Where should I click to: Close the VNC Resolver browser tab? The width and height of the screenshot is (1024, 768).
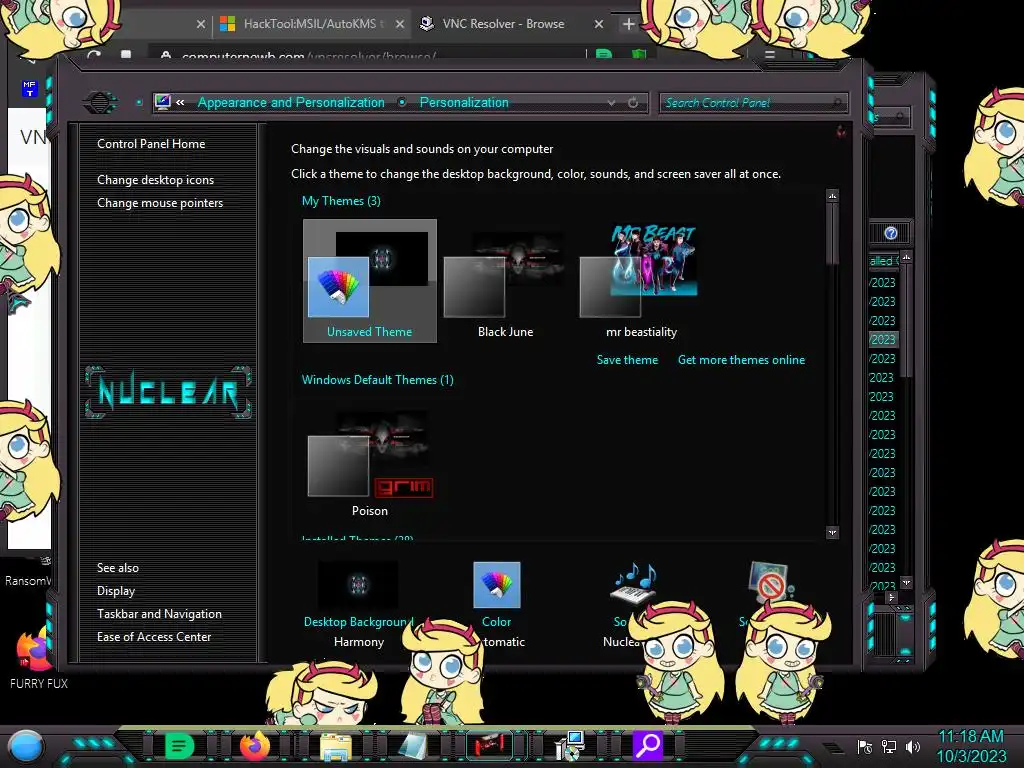tap(599, 24)
